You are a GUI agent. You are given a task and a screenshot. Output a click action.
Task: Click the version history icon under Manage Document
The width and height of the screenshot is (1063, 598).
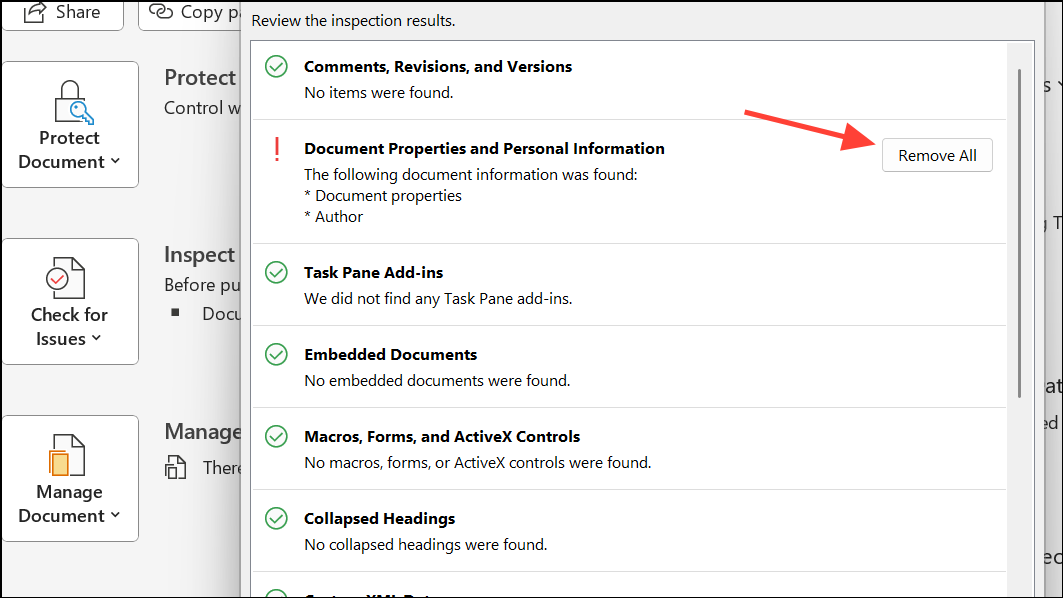click(176, 467)
